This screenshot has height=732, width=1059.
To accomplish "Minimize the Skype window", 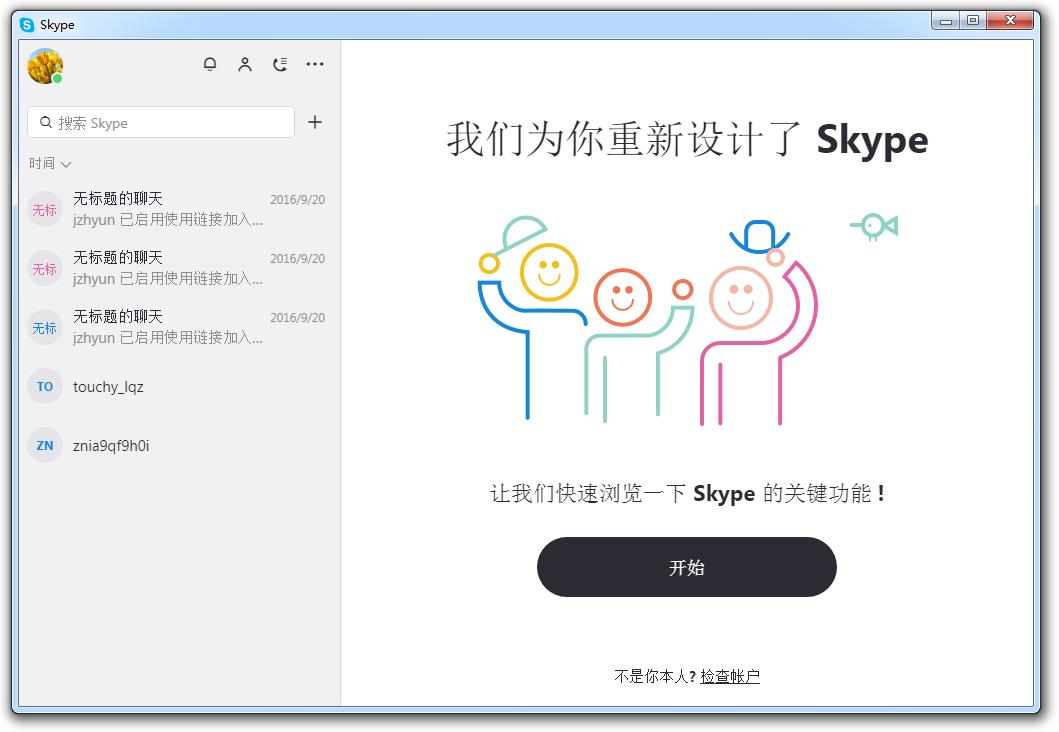I will click(x=946, y=21).
